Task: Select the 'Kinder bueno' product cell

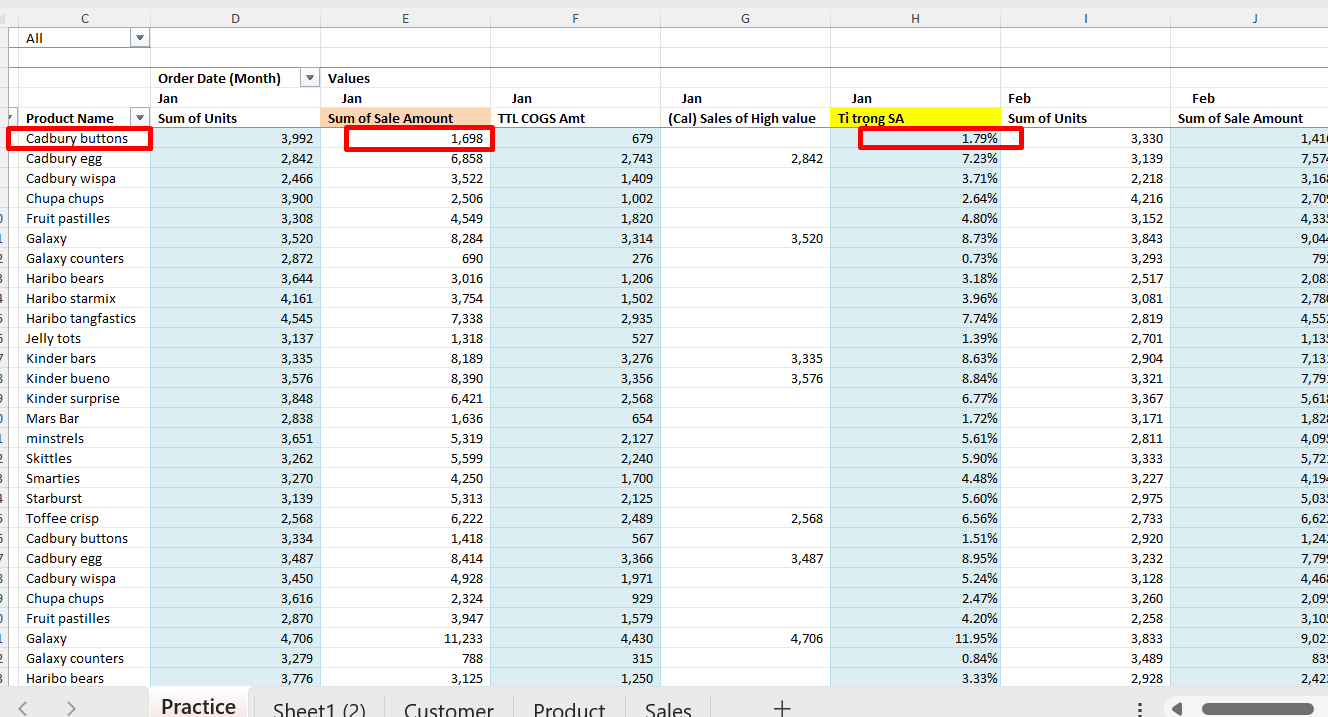Action: [84, 378]
